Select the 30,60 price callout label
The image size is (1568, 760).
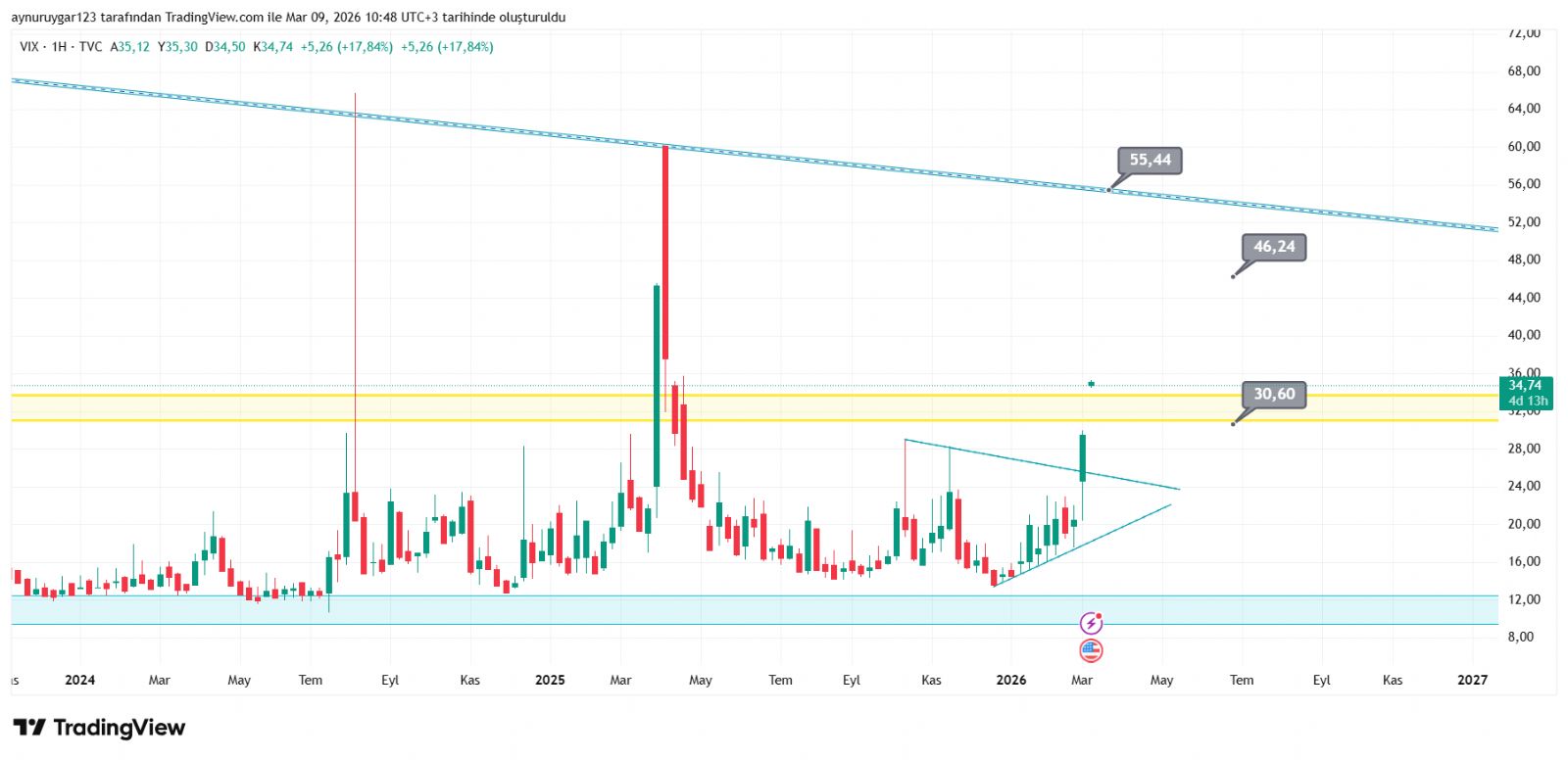1273,395
